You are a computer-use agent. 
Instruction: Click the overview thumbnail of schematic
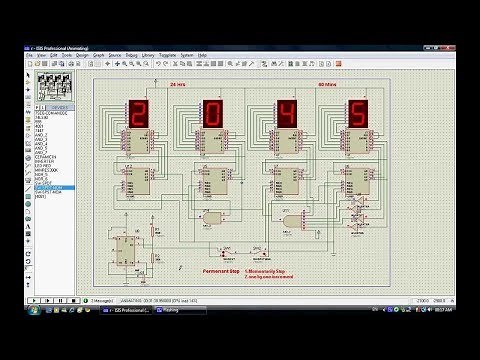(x=55, y=86)
